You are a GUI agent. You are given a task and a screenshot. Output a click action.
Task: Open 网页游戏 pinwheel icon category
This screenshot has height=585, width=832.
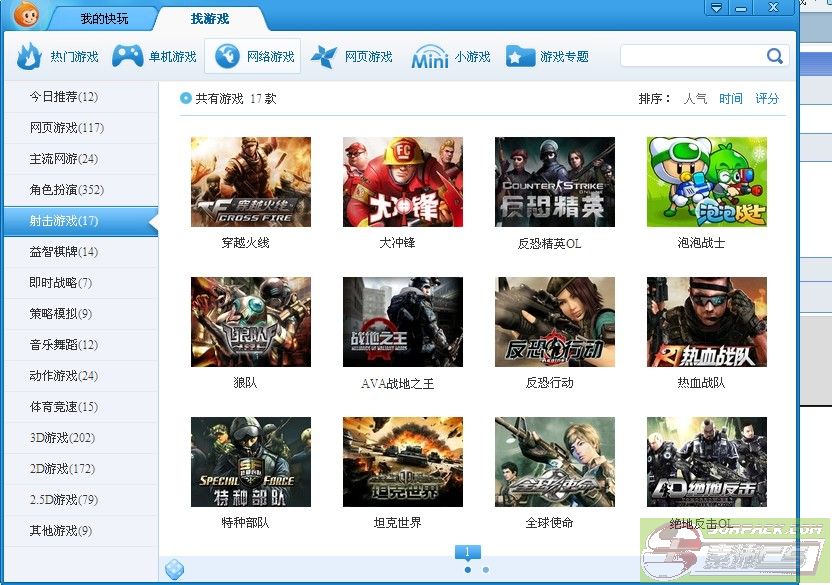(324, 57)
